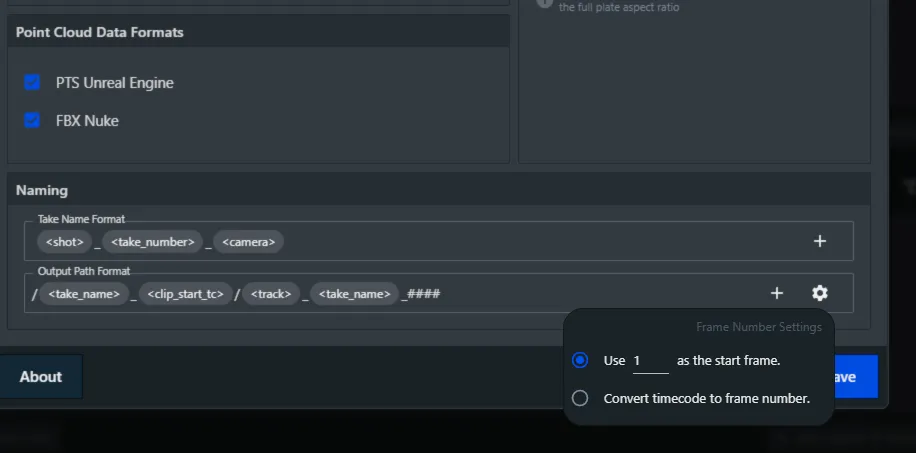The width and height of the screenshot is (916, 453).
Task: Click the _#### frame padding text
Action: tap(421, 294)
